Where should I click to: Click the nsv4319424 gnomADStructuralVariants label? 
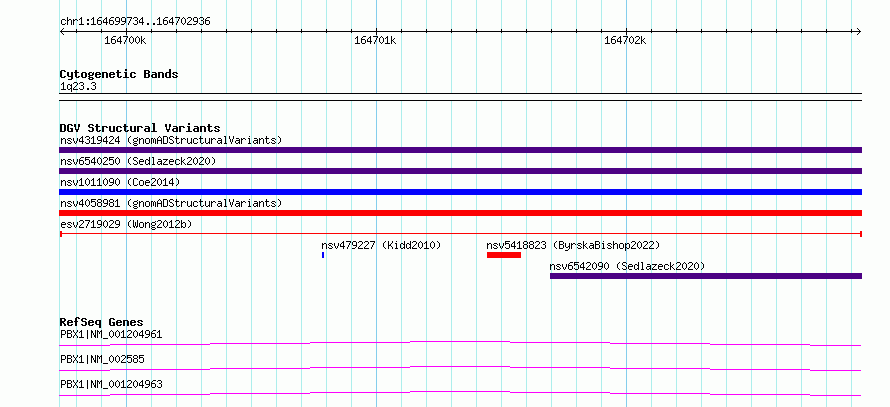[171, 140]
